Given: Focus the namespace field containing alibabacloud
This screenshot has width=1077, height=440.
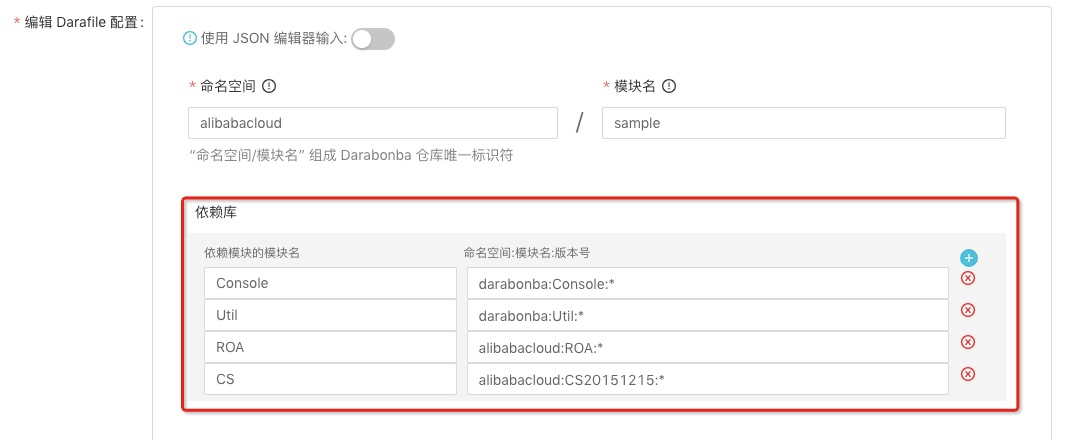Looking at the screenshot, I should 372,123.
